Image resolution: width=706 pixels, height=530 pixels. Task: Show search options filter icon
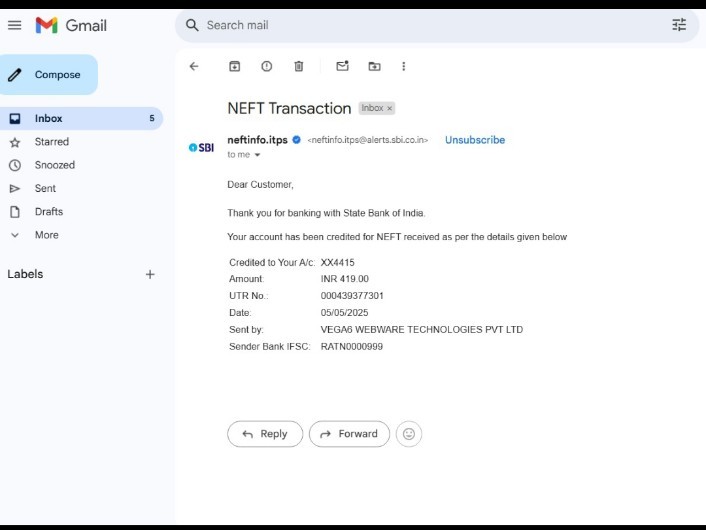click(x=679, y=25)
